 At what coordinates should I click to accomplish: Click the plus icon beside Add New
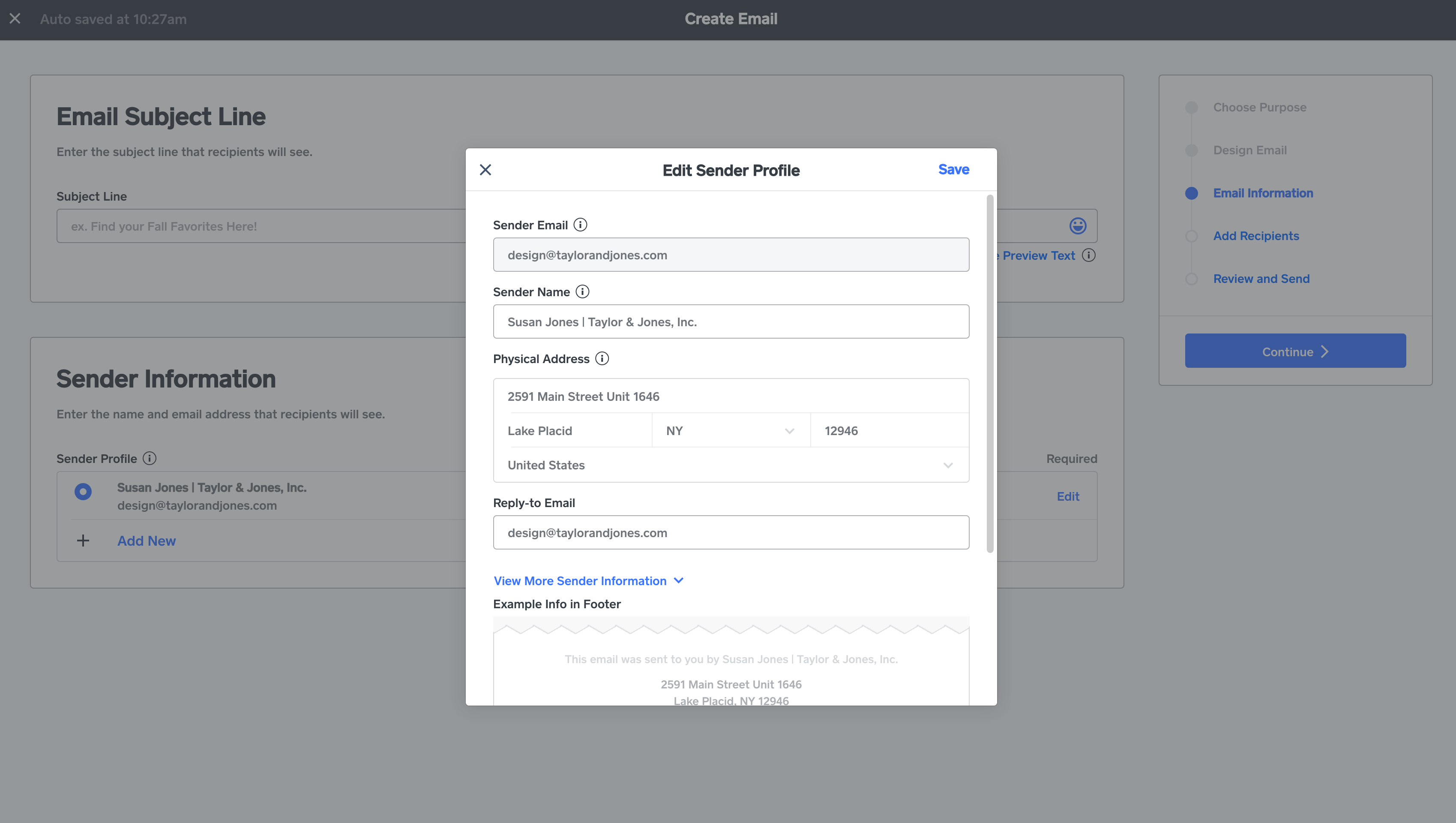pyautogui.click(x=83, y=541)
